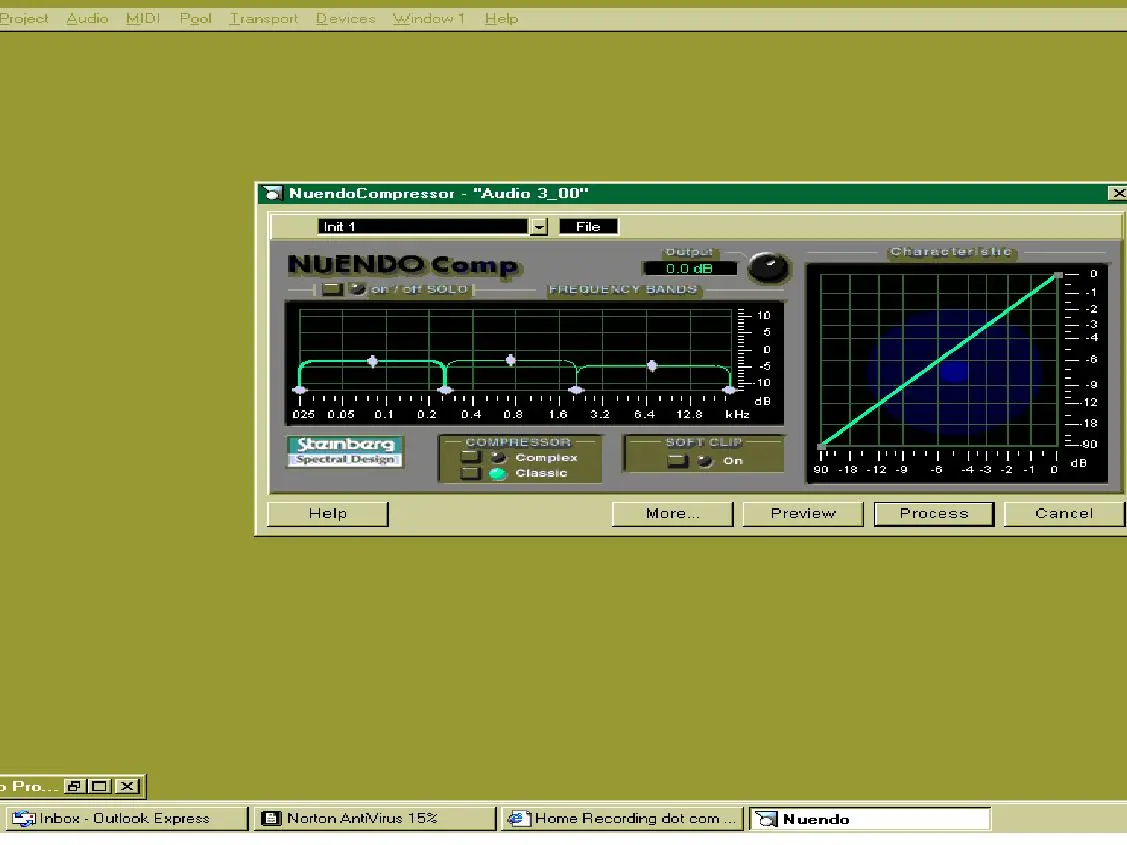Close the NuendoCompressor dialog
The width and height of the screenshot is (1127, 845).
[x=1118, y=193]
